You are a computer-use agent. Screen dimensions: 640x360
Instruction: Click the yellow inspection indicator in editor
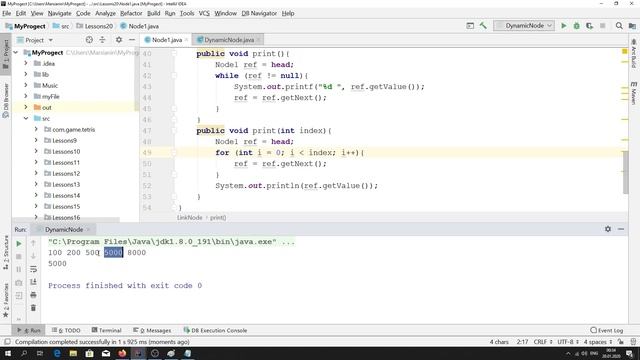624,51
